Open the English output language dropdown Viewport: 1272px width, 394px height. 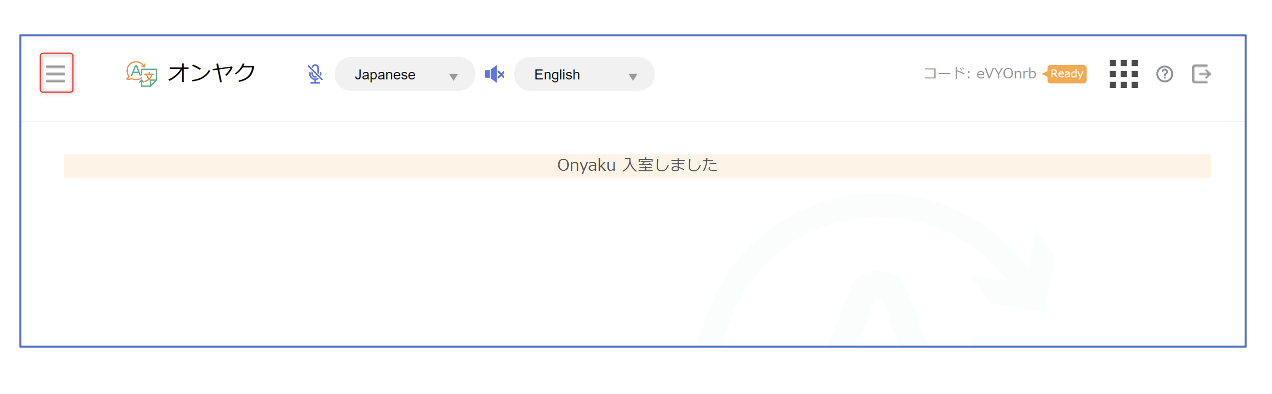(584, 74)
